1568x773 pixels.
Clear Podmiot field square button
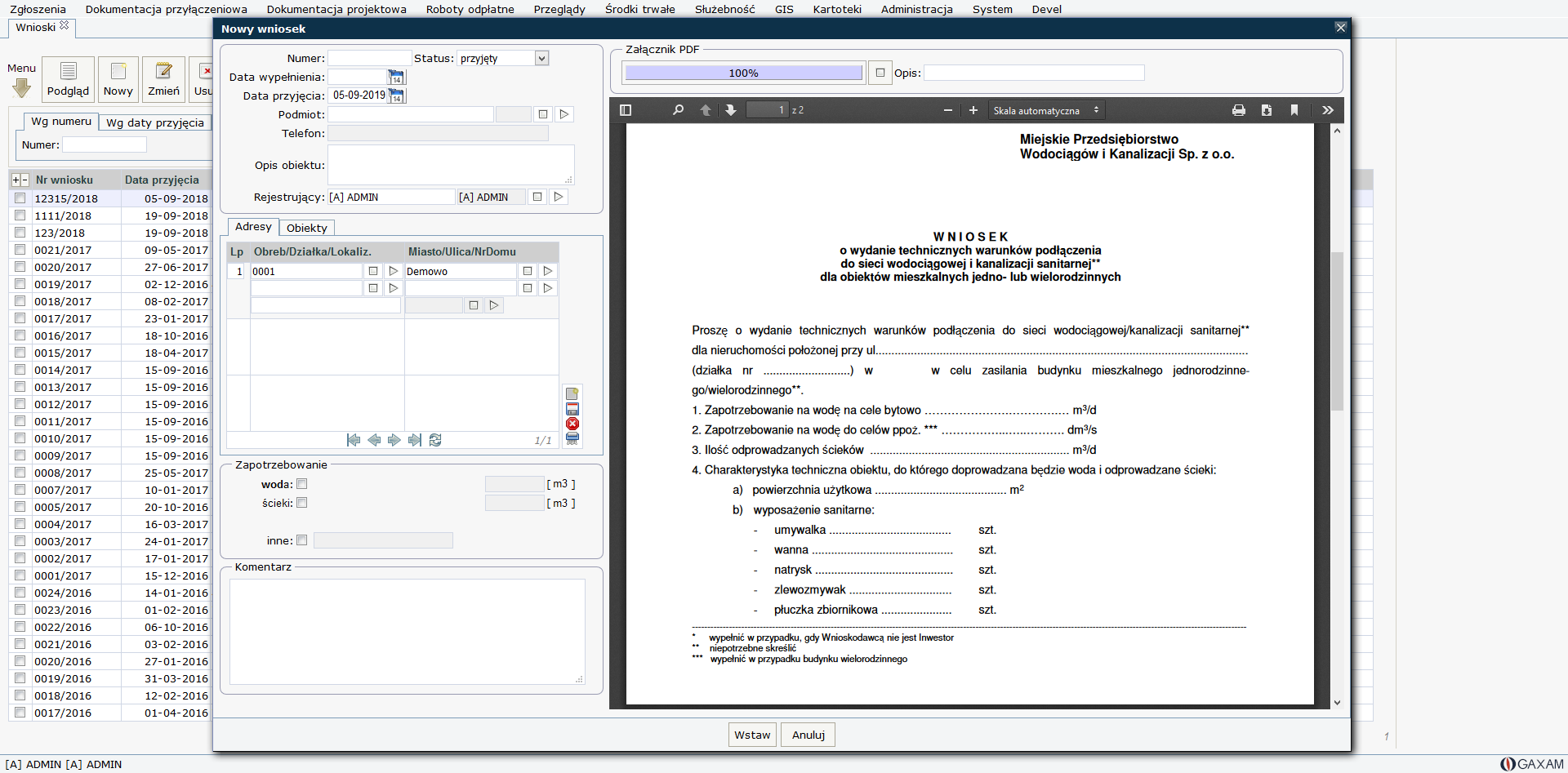click(x=543, y=114)
